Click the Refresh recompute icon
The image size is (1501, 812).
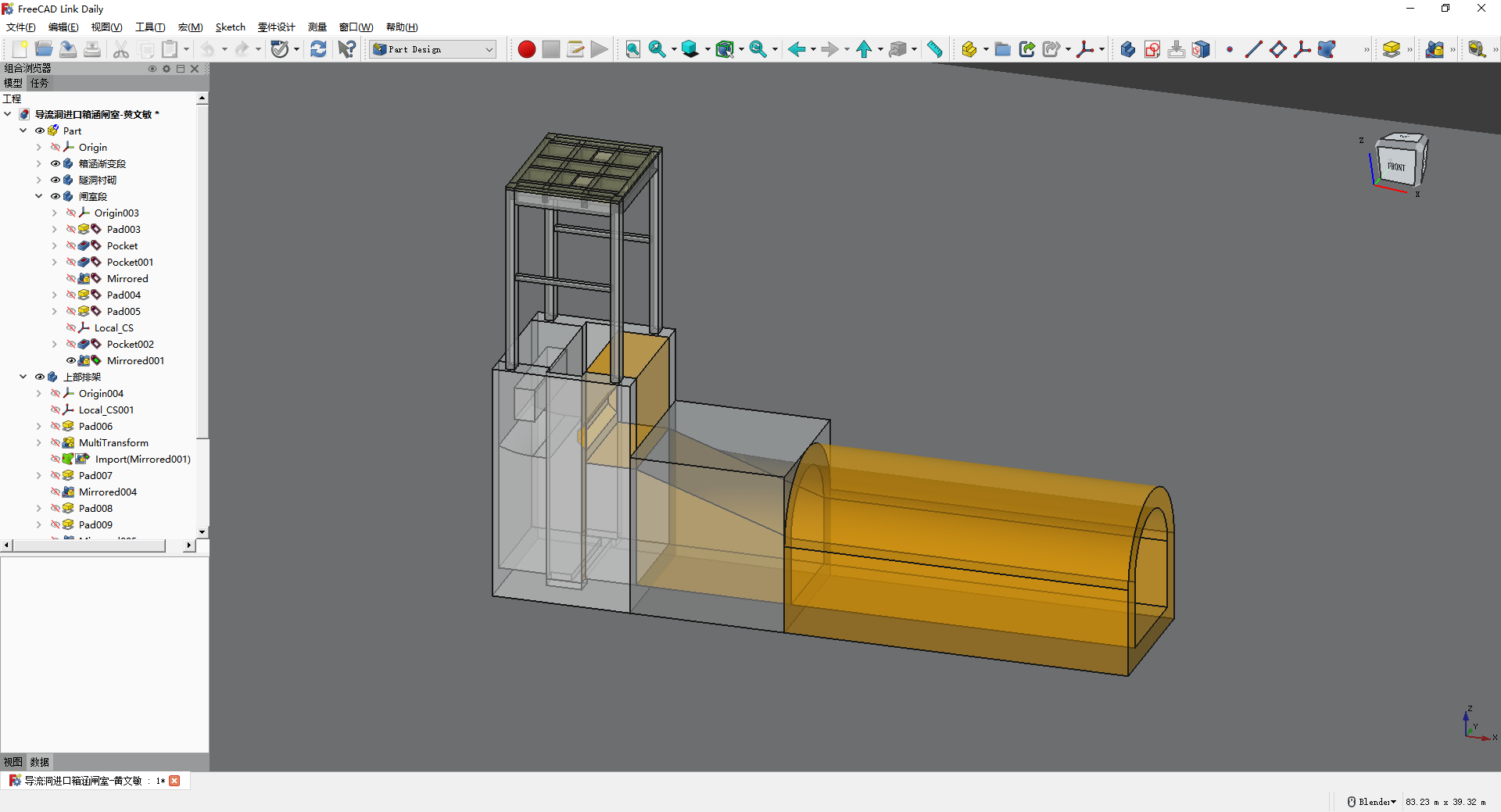pyautogui.click(x=318, y=49)
